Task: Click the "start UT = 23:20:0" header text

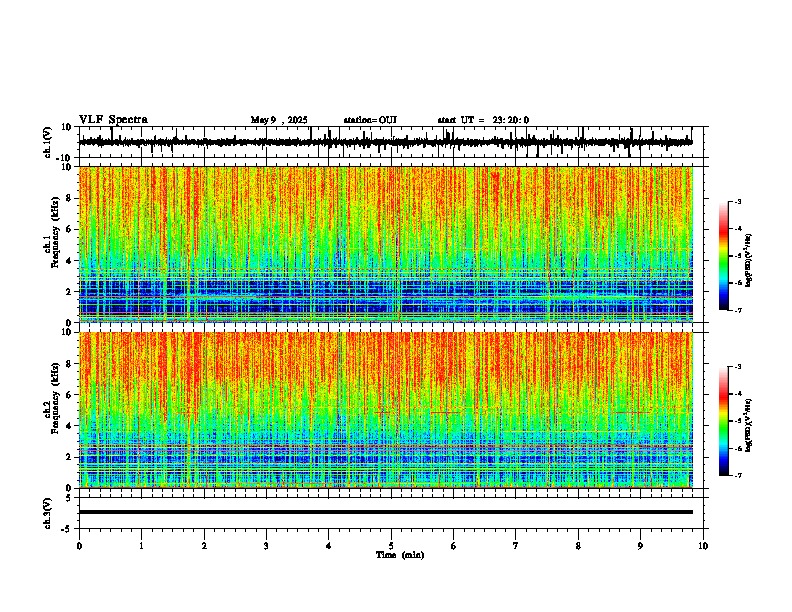Action: click(483, 120)
